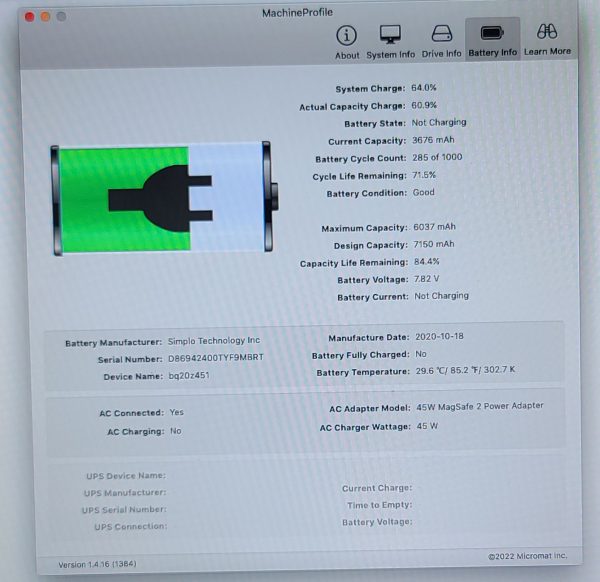Click the System Charge 64.0% value
Viewport: 600px width, 582px height.
coord(426,88)
